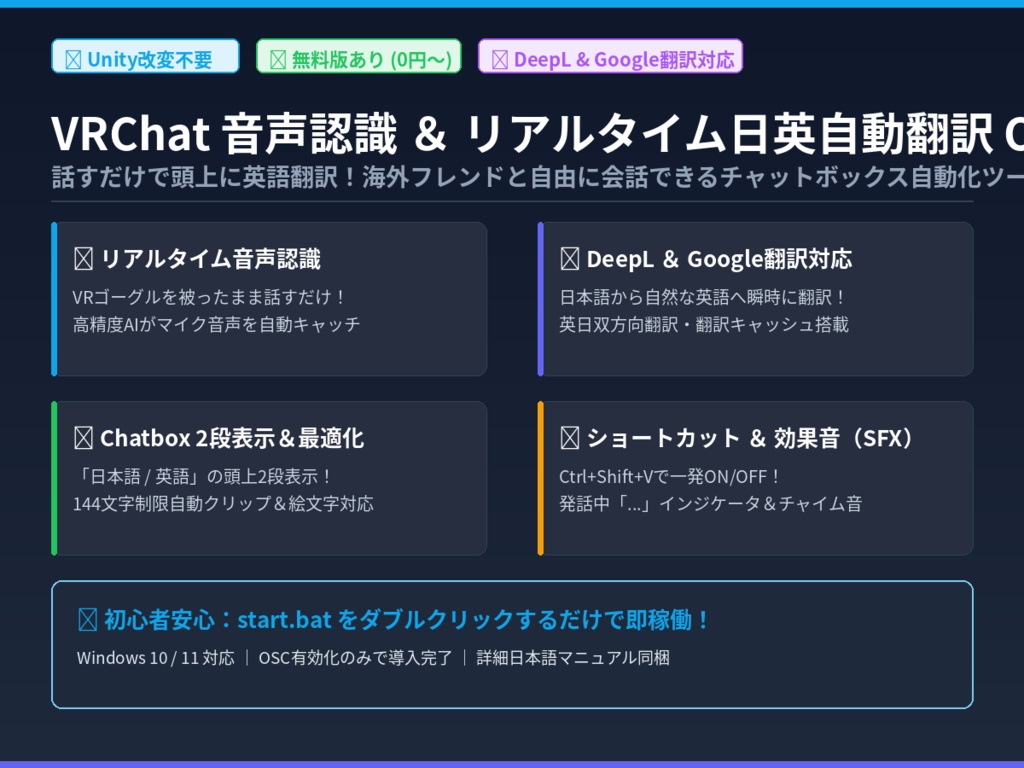Image resolution: width=1024 pixels, height=768 pixels.
Task: Click the 初心者安心：start.bat heading
Action: point(407,620)
